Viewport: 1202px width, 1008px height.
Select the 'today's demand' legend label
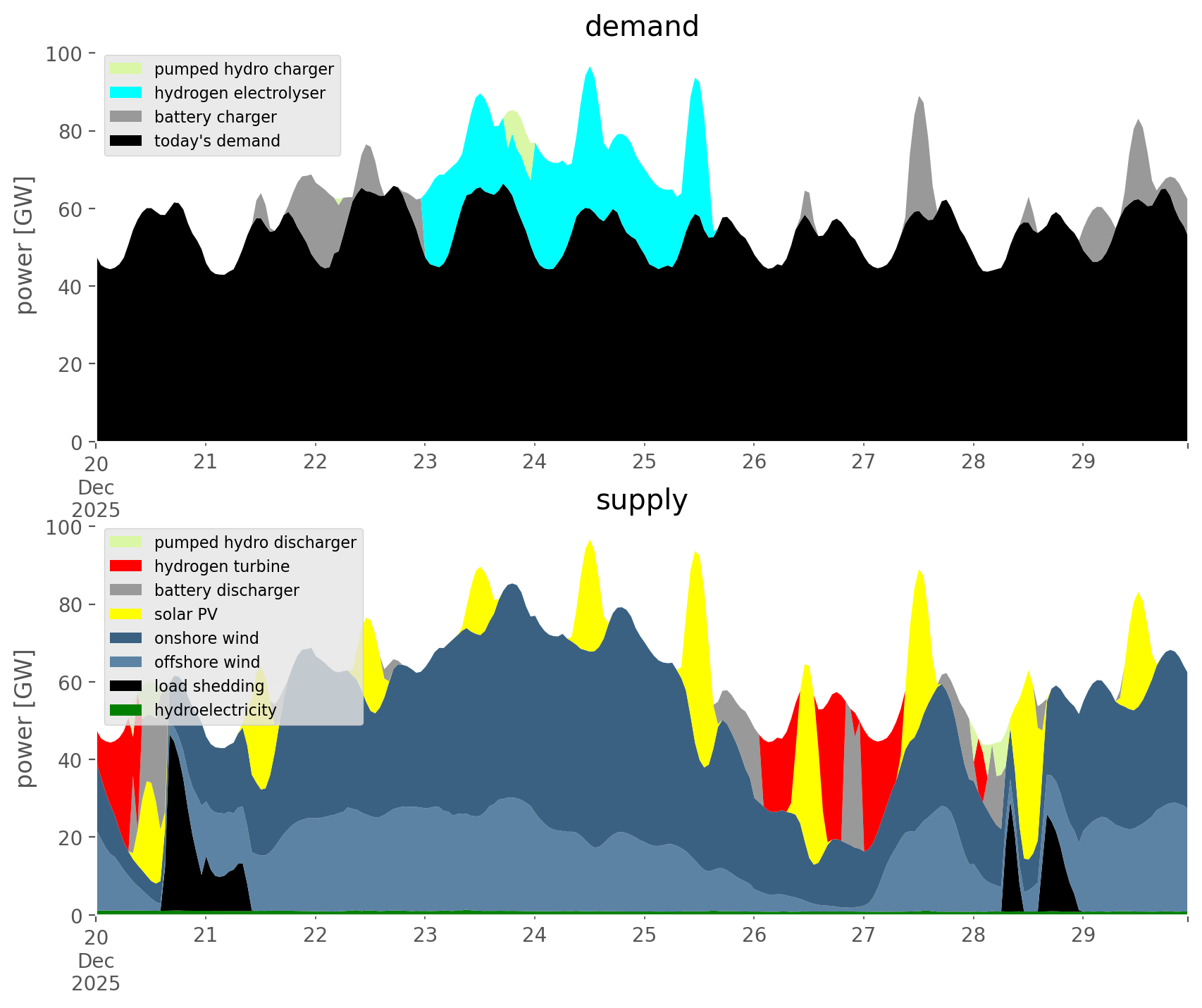(217, 141)
